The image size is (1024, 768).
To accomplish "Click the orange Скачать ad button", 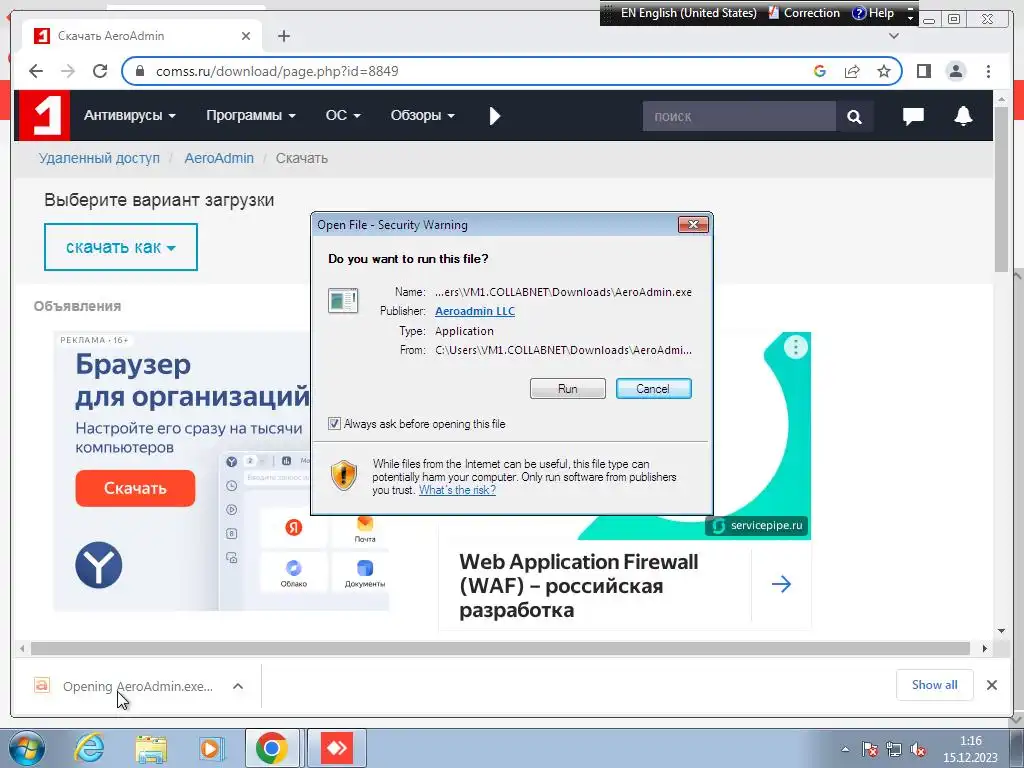I will click(135, 488).
